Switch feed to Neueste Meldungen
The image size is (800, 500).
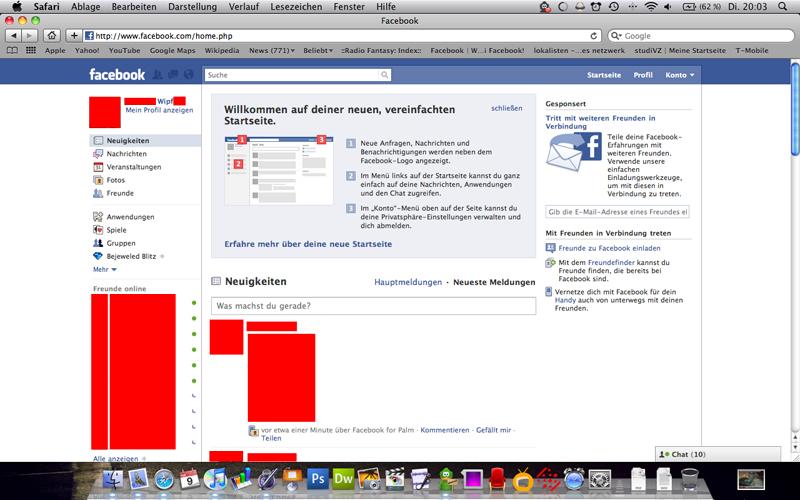[494, 282]
